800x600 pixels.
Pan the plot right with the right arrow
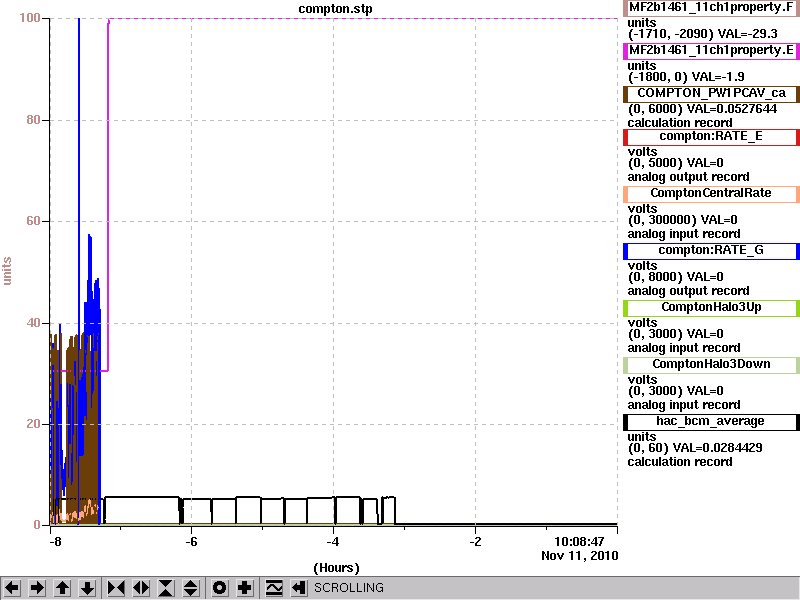(x=37, y=588)
